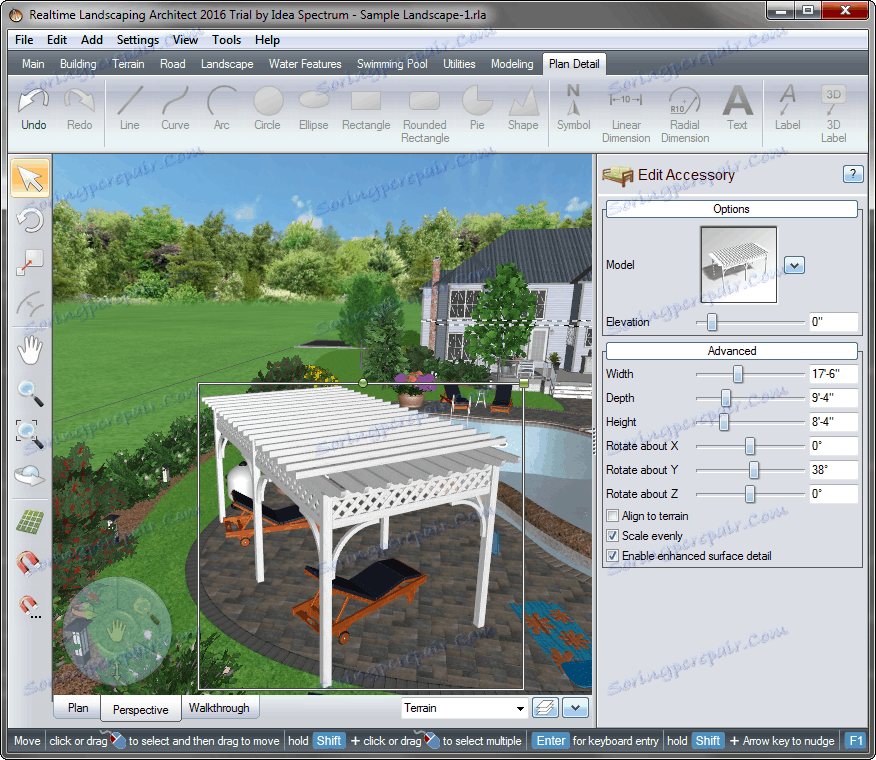Image resolution: width=876 pixels, height=760 pixels.
Task: Open the View menu
Action: [185, 40]
